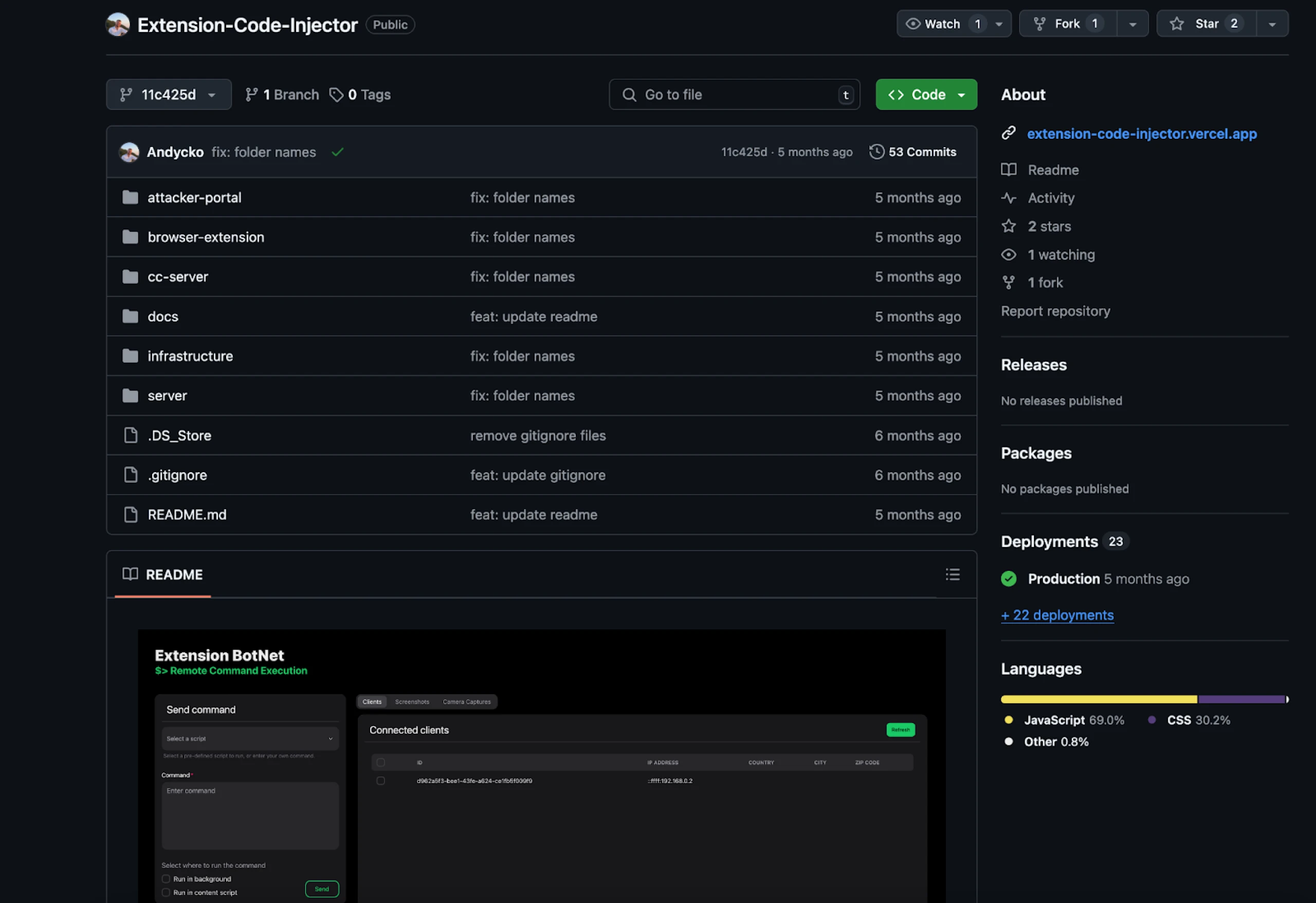Screen dimensions: 1316x903
Task: Open the infrastructure folder
Action: pyautogui.click(x=190, y=356)
